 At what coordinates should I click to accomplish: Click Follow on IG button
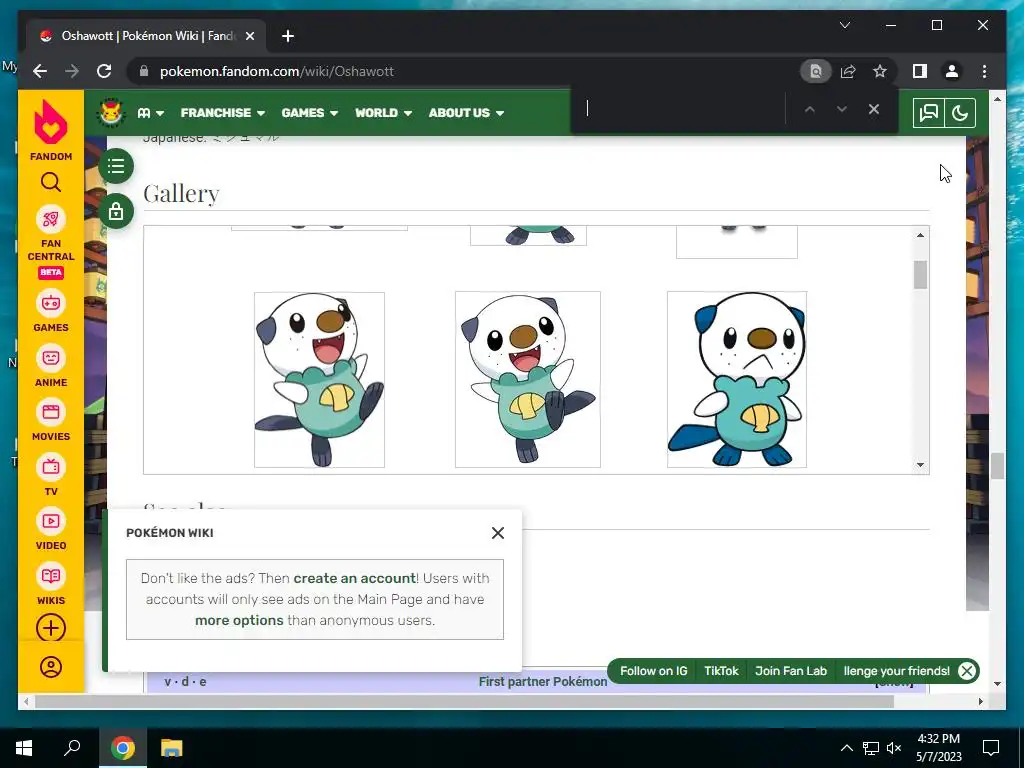[653, 671]
